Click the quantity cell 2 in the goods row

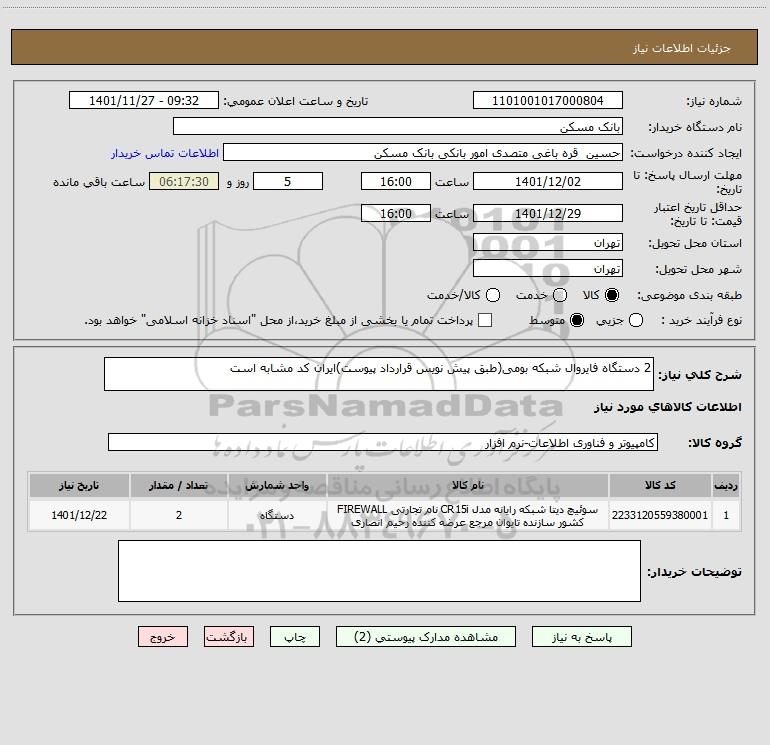179,515
